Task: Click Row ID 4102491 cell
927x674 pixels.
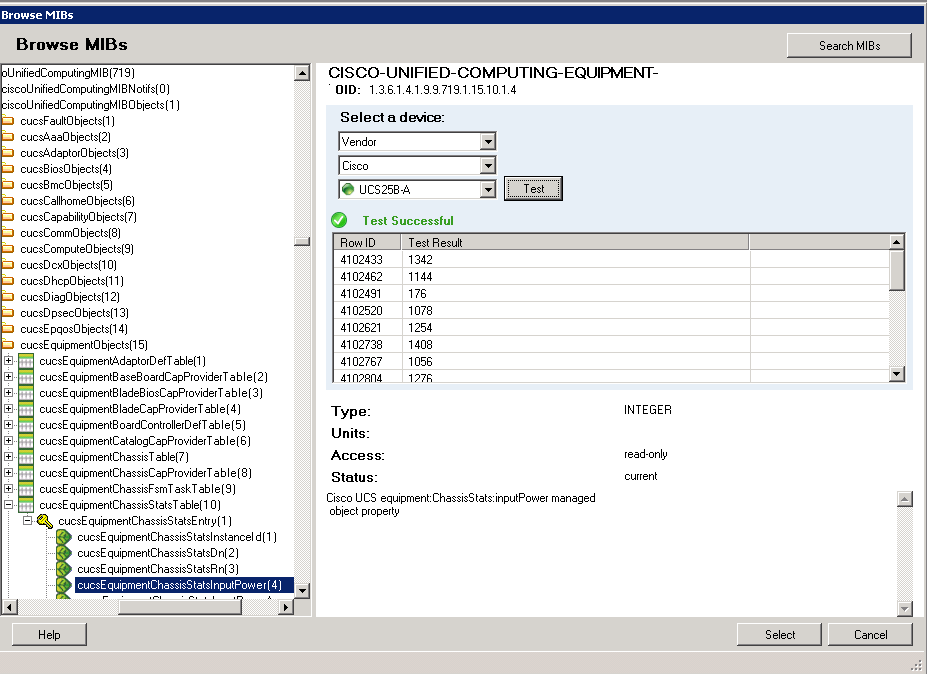Action: (x=368, y=294)
